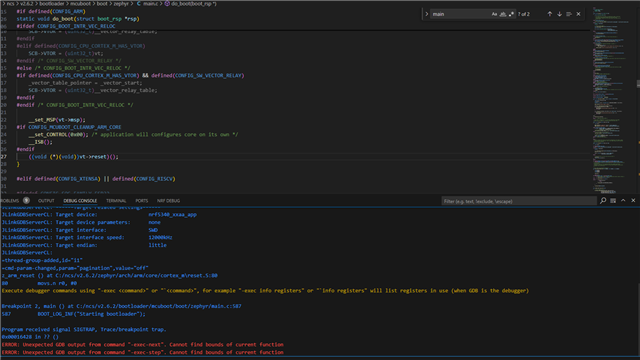Image resolution: width=640 pixels, height=360 pixels.
Task: Toggle Match Case in find widget
Action: point(494,14)
